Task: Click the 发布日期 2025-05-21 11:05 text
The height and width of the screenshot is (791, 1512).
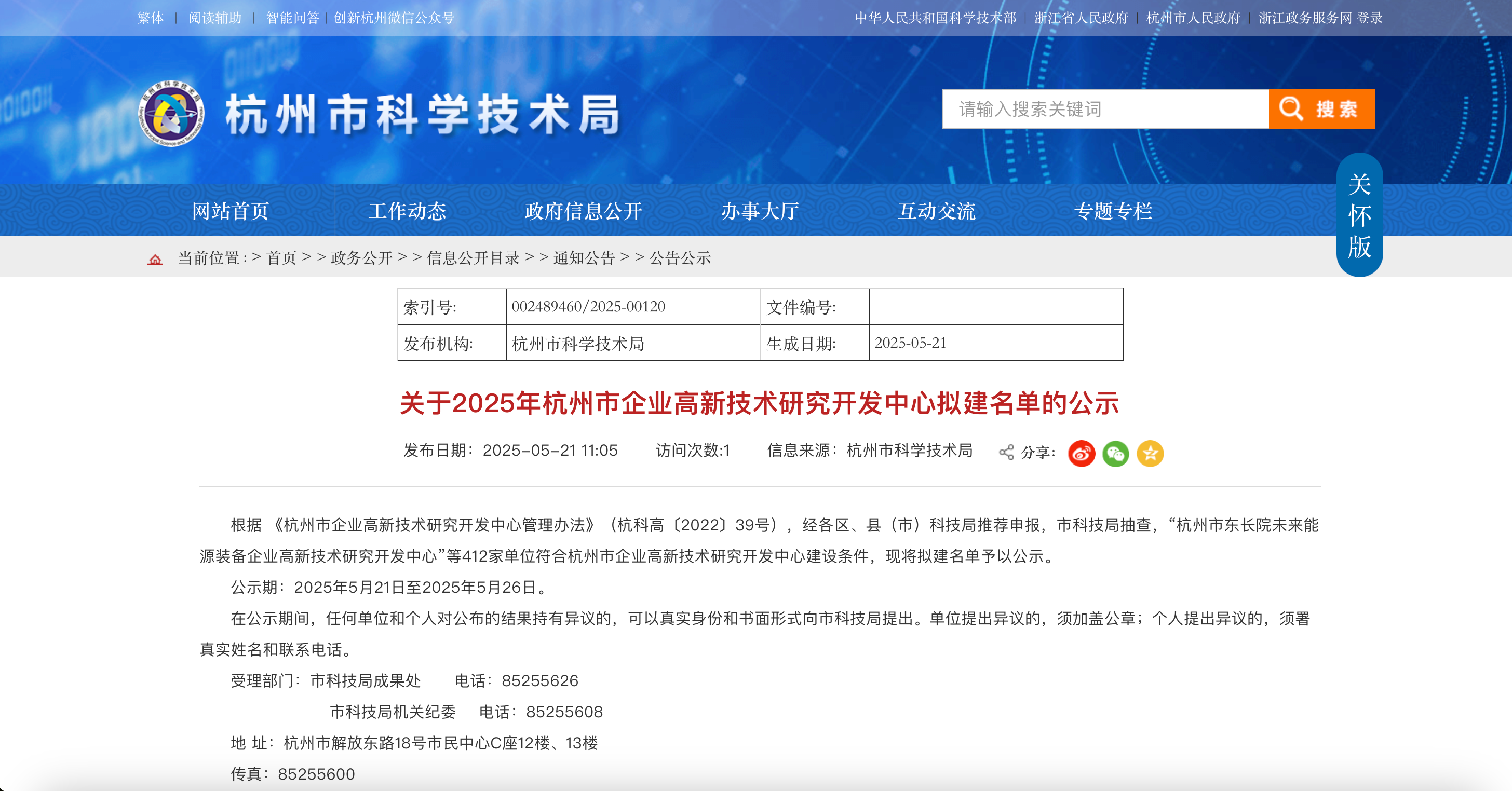Action: [510, 450]
